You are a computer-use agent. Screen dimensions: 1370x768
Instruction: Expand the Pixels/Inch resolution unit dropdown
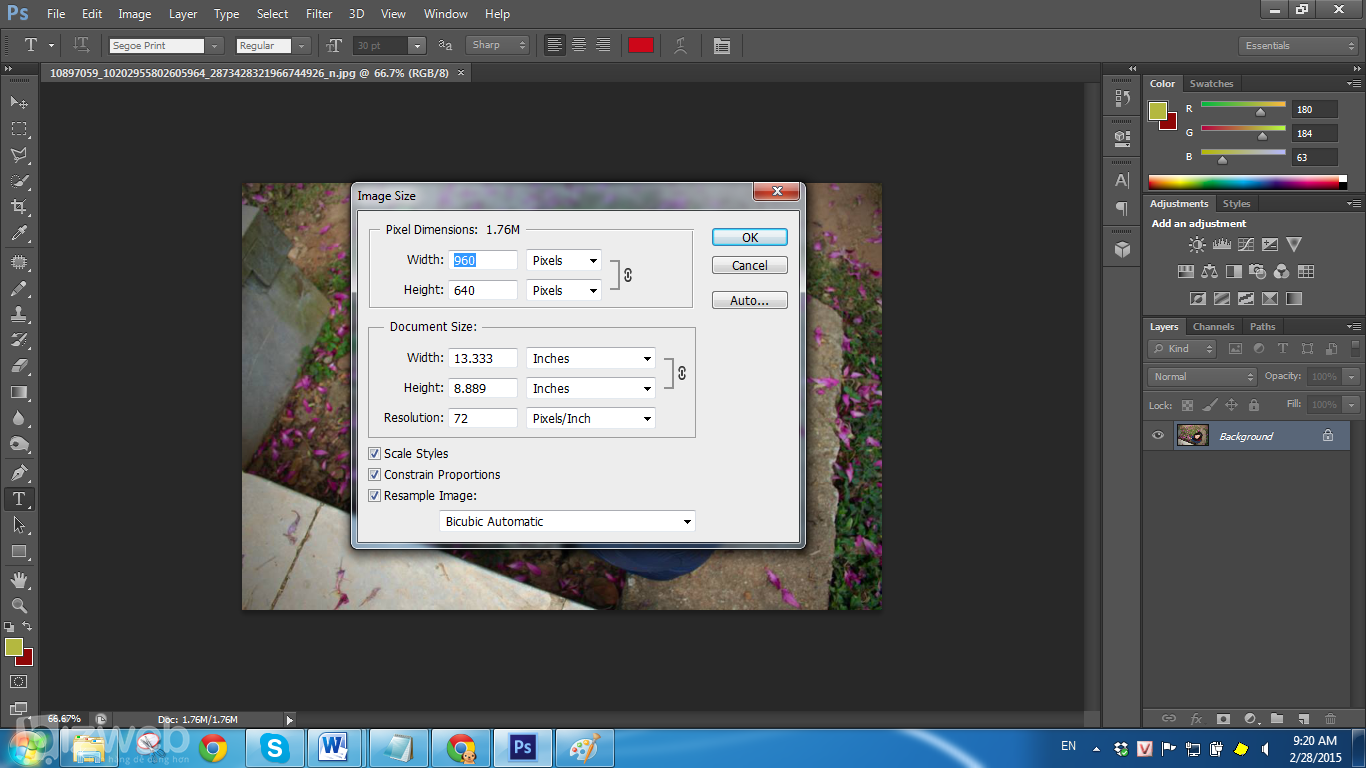click(x=590, y=419)
